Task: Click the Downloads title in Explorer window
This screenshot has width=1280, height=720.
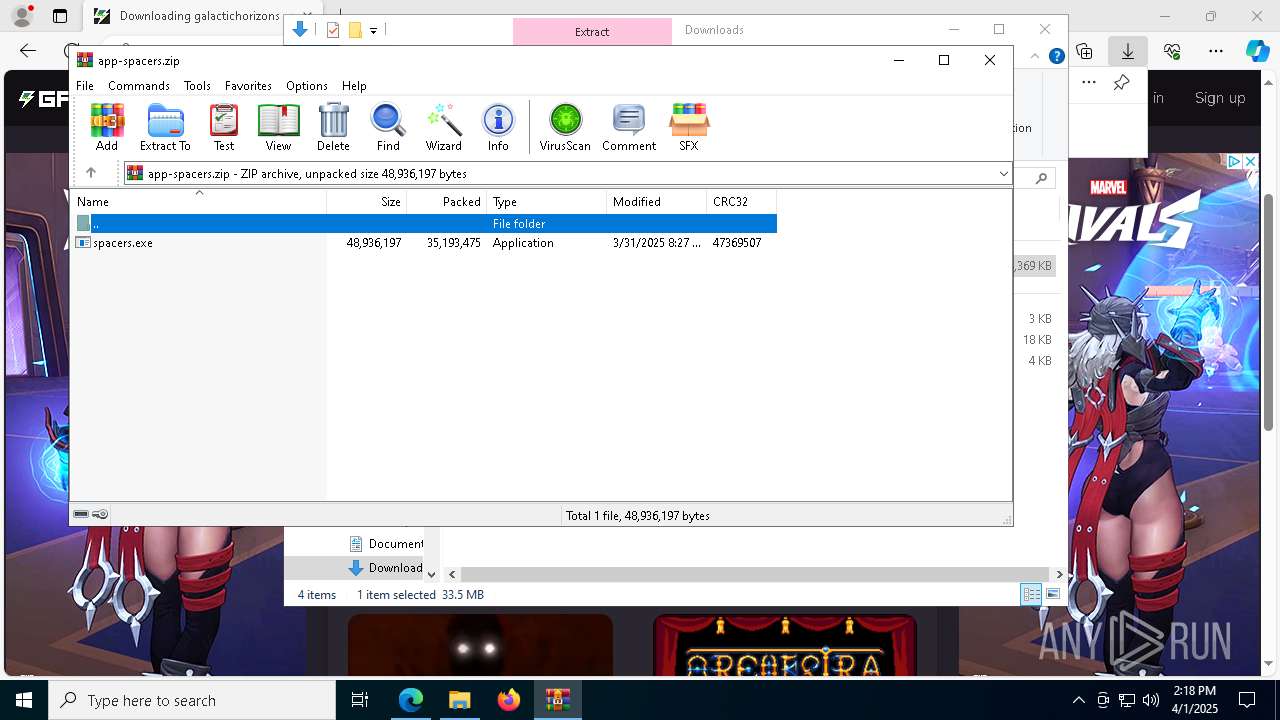Action: [714, 30]
